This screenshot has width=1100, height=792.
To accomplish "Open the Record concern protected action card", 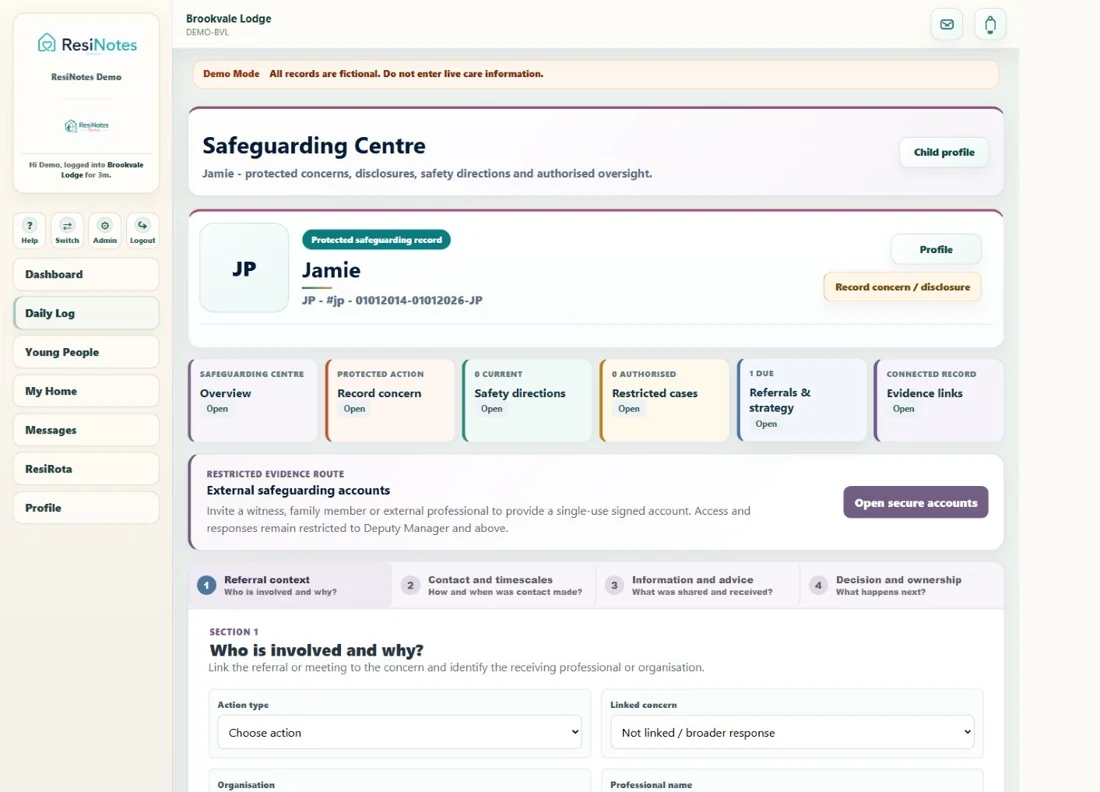I will [390, 400].
